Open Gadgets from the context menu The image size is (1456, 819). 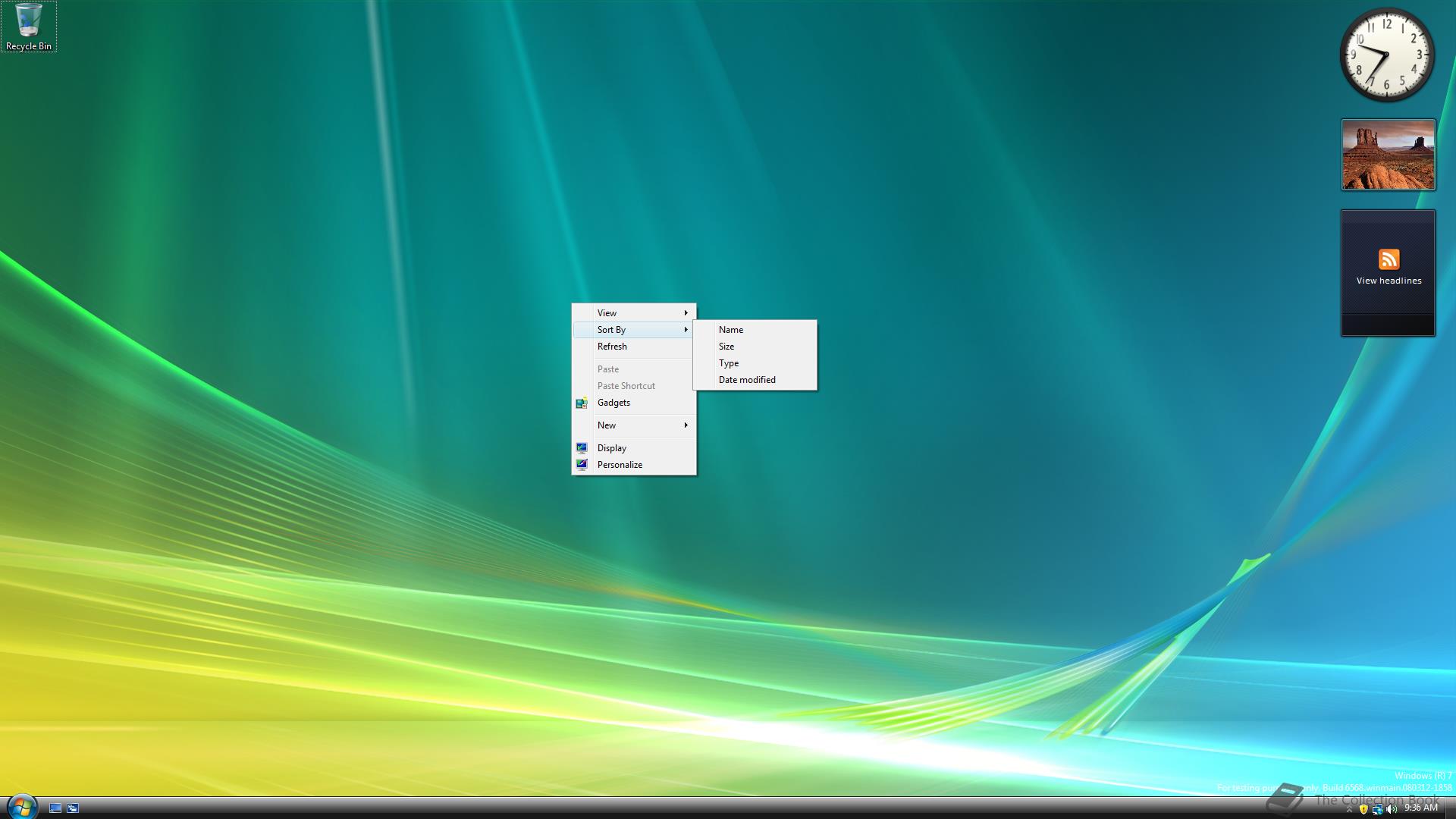click(634, 403)
